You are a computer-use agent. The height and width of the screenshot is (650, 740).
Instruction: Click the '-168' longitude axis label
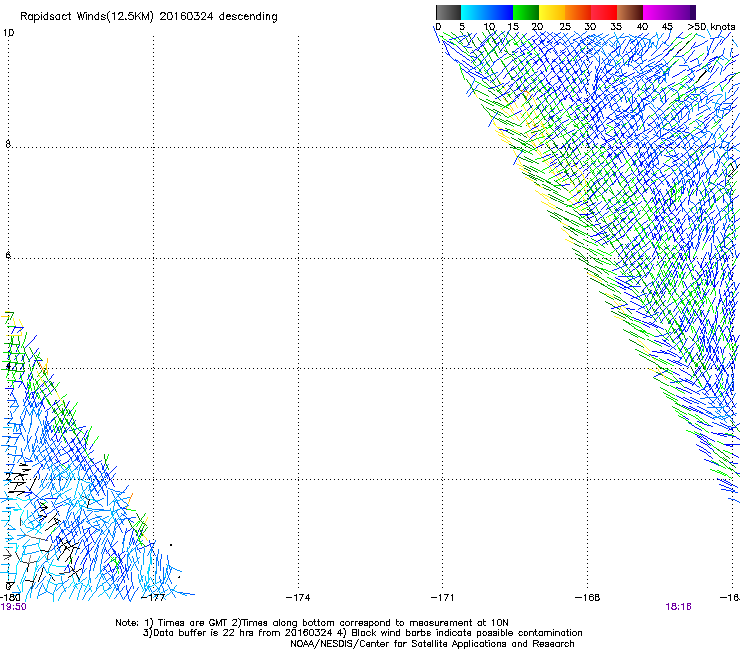588,598
